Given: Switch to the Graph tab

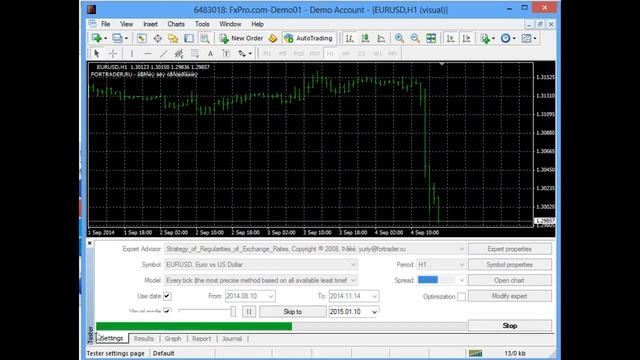Looking at the screenshot, I should 173,339.
